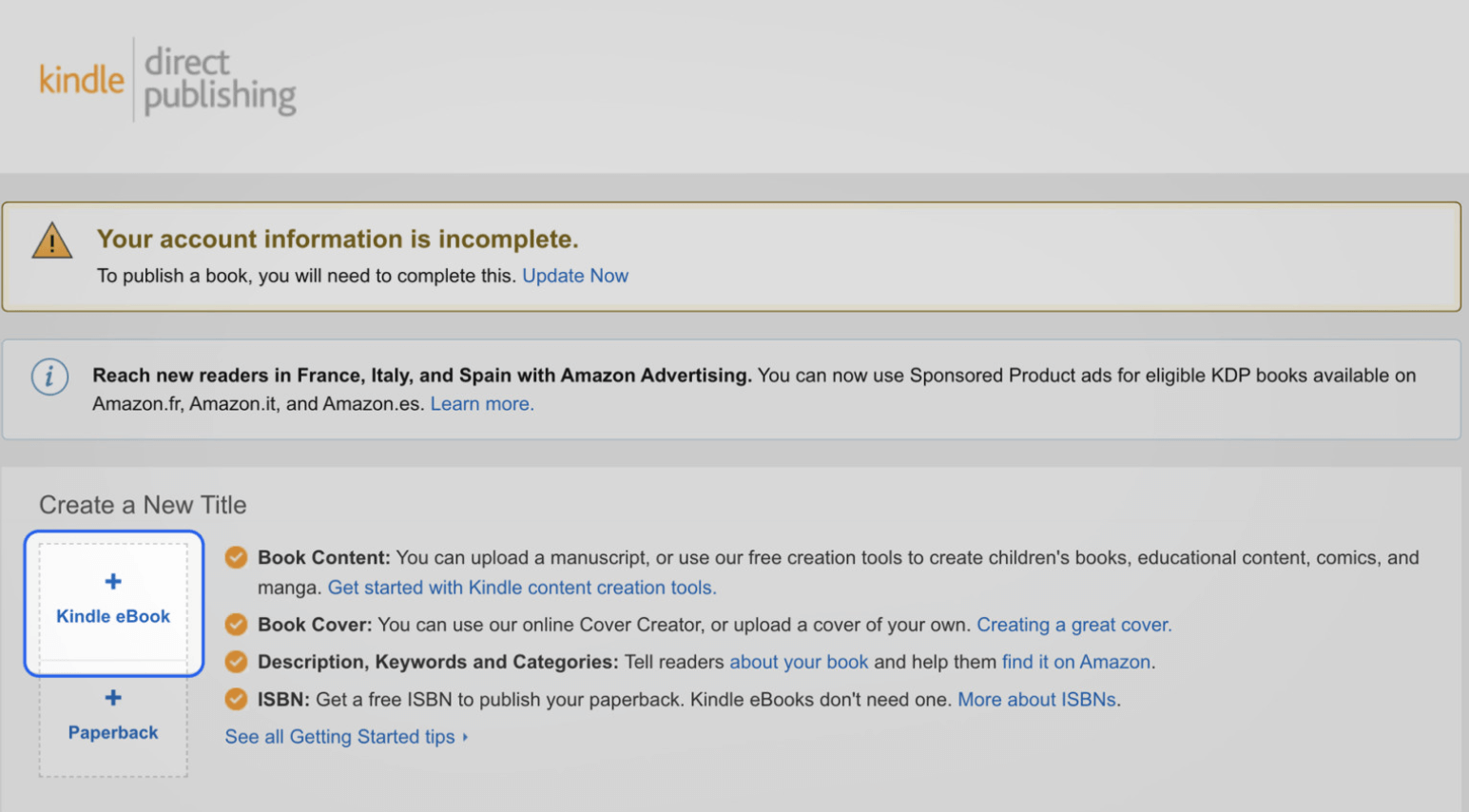Open the Update Now link
Viewport: 1469px width, 812px height.
574,276
